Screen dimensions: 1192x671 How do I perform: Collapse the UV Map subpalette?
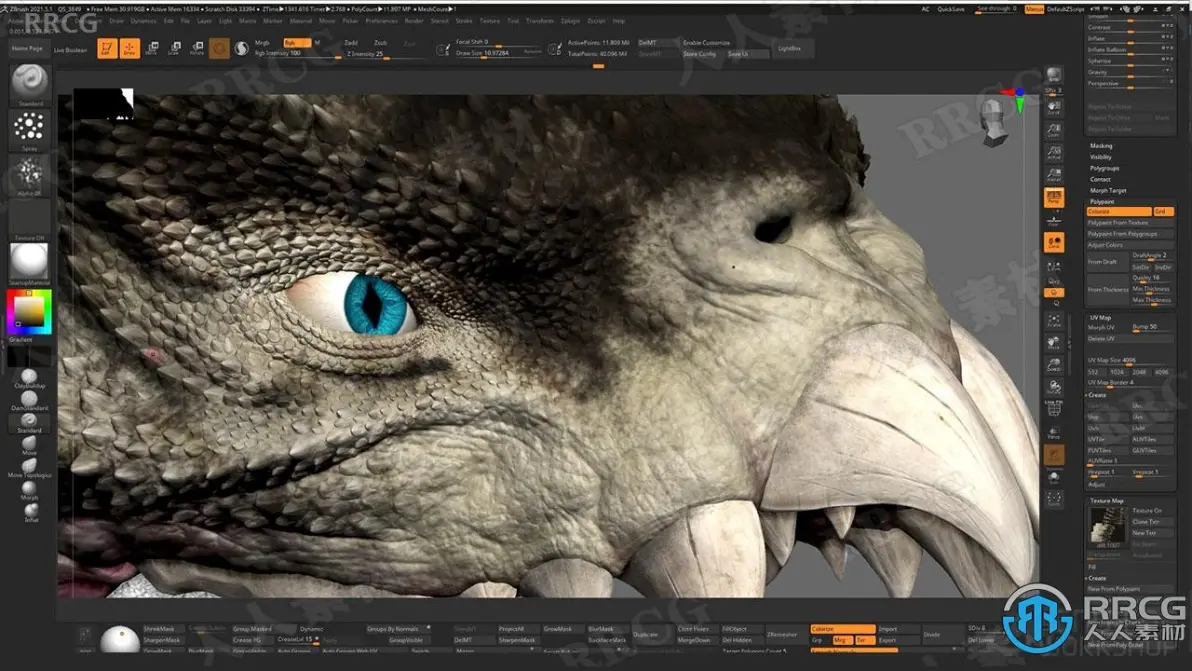coord(1100,318)
